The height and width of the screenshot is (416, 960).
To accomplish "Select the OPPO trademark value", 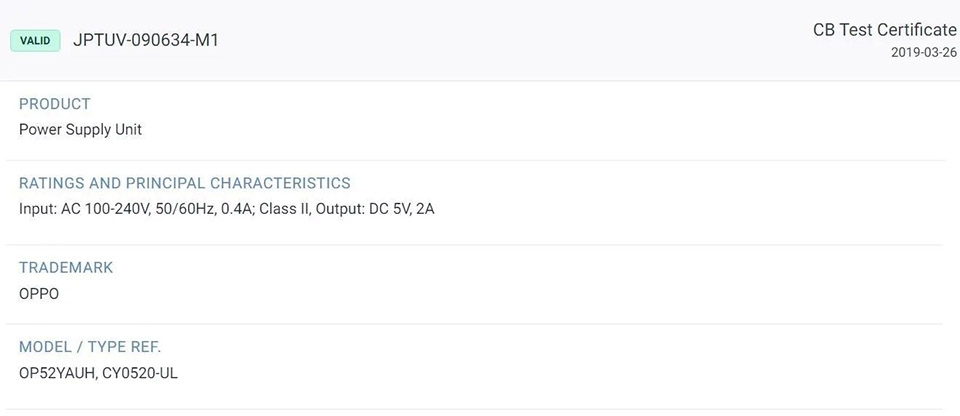I will [39, 293].
